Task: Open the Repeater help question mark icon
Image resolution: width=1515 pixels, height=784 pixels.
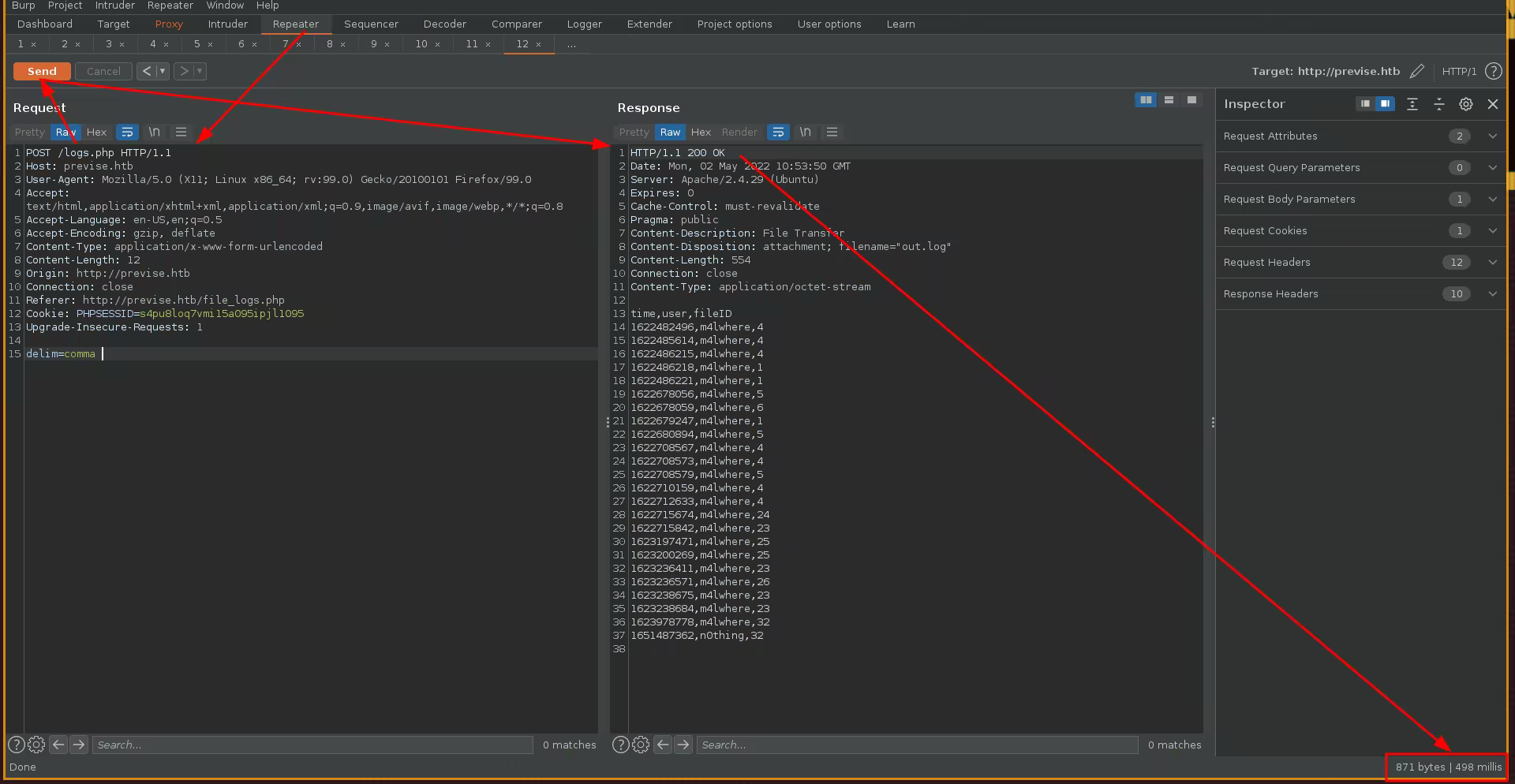Action: point(1493,71)
